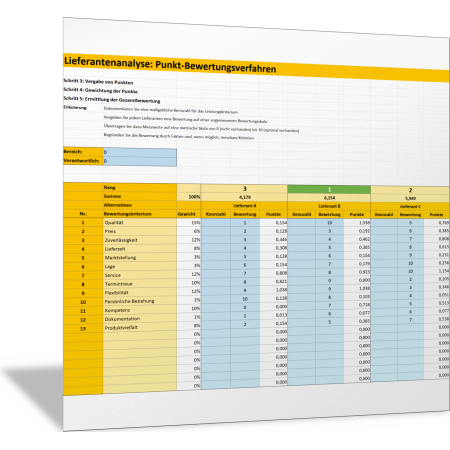
Task: Click the Preis criterion cell
Action: click(140, 231)
